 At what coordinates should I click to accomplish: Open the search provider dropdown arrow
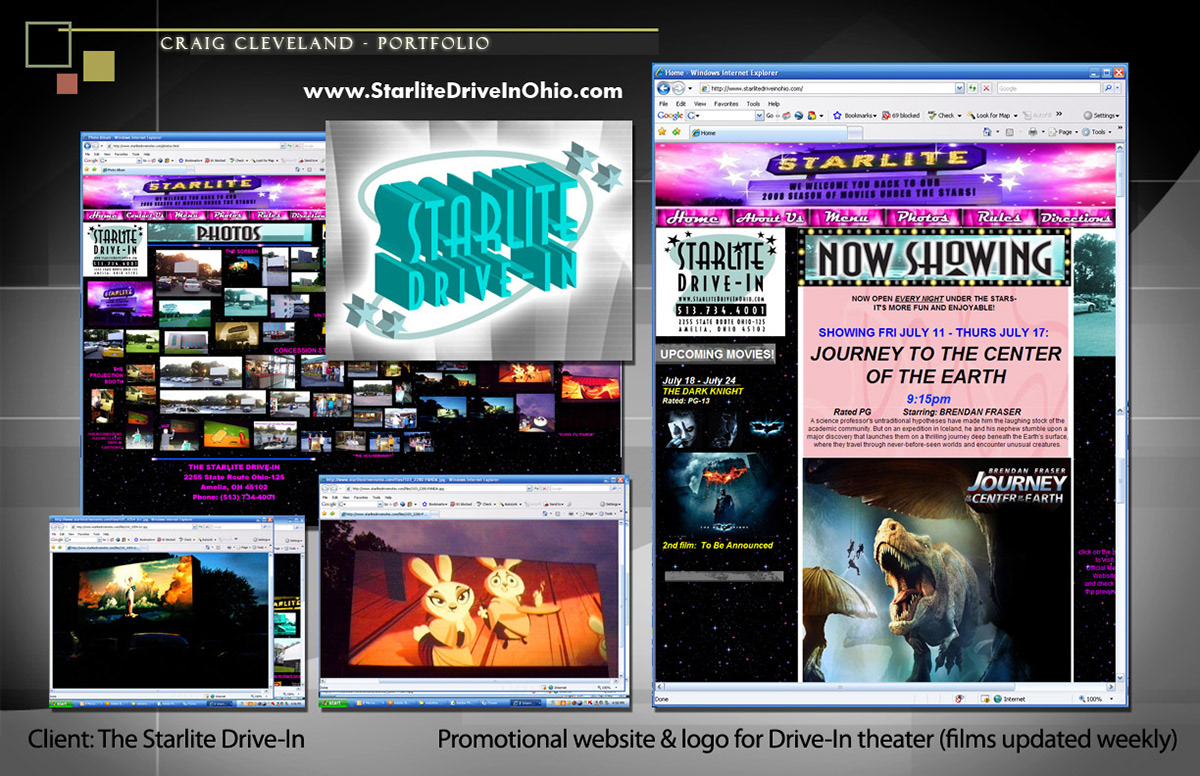(1118, 89)
